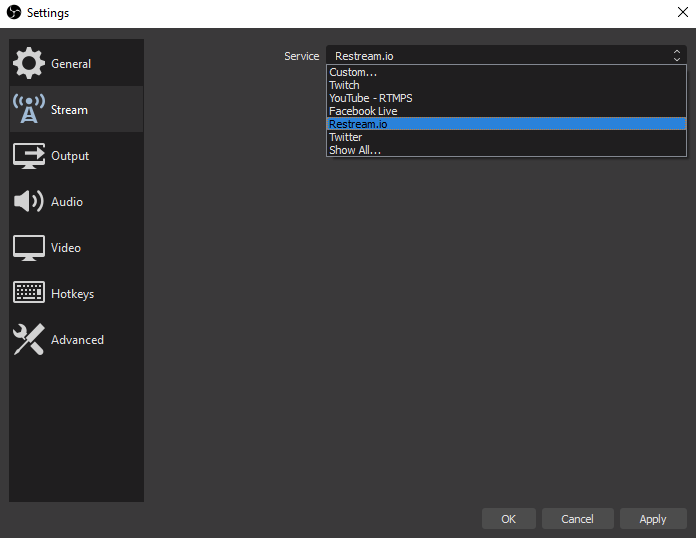Click the Hotkeys keyboard icon
696x538 pixels.
pos(28,293)
